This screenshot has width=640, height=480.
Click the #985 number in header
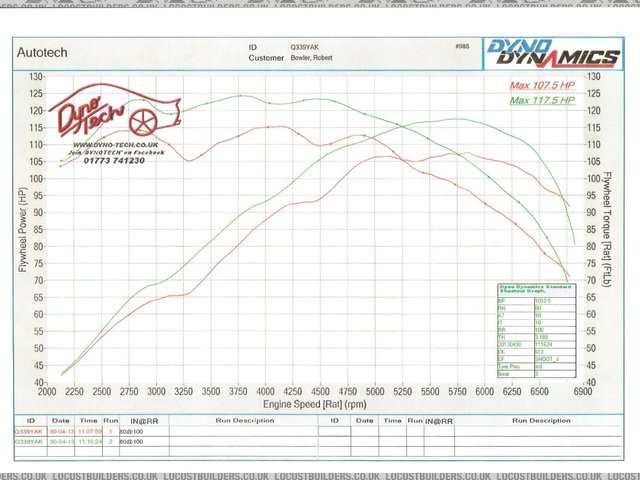pos(461,47)
